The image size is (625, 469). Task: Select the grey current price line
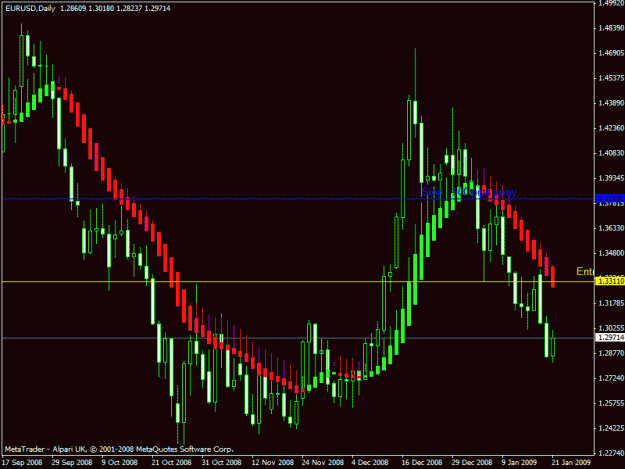pyautogui.click(x=297, y=338)
